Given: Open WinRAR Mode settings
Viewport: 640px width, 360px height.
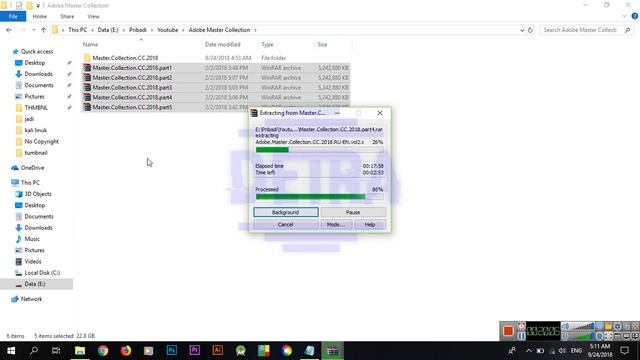Looking at the screenshot, I should 336,224.
